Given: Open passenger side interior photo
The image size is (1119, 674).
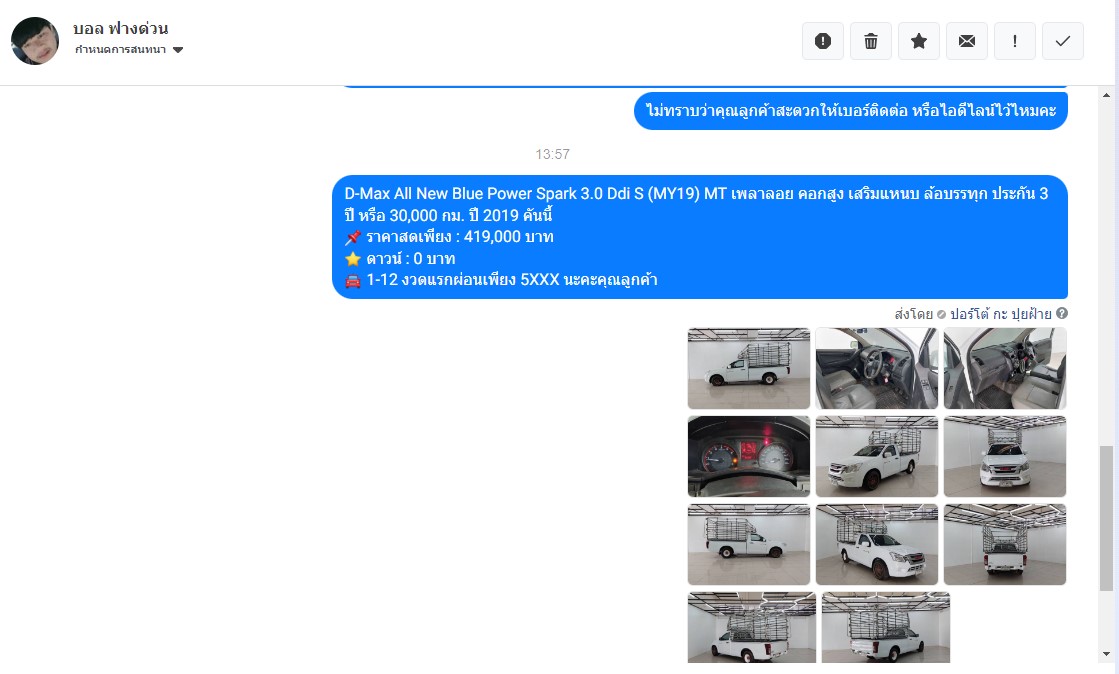Looking at the screenshot, I should point(1005,368).
